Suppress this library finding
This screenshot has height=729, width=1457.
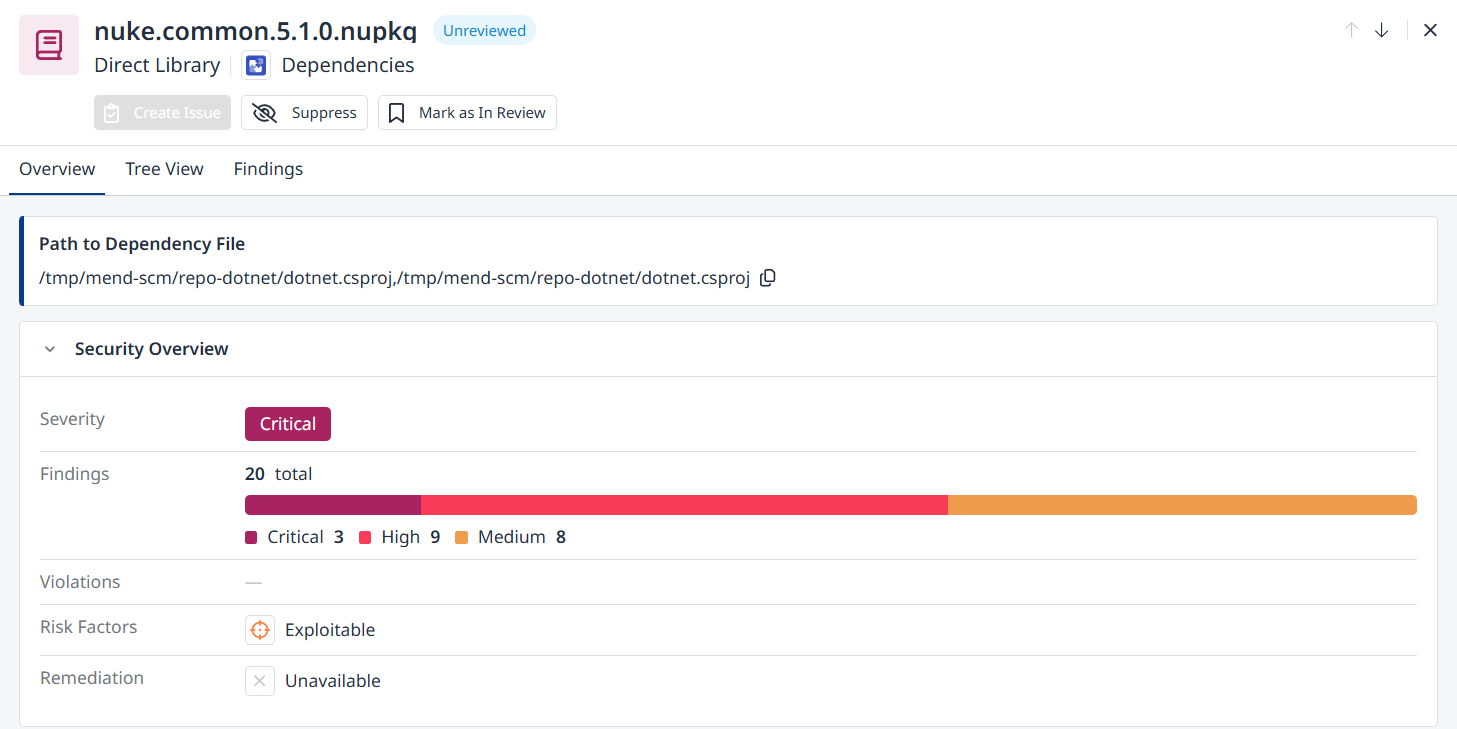(304, 113)
